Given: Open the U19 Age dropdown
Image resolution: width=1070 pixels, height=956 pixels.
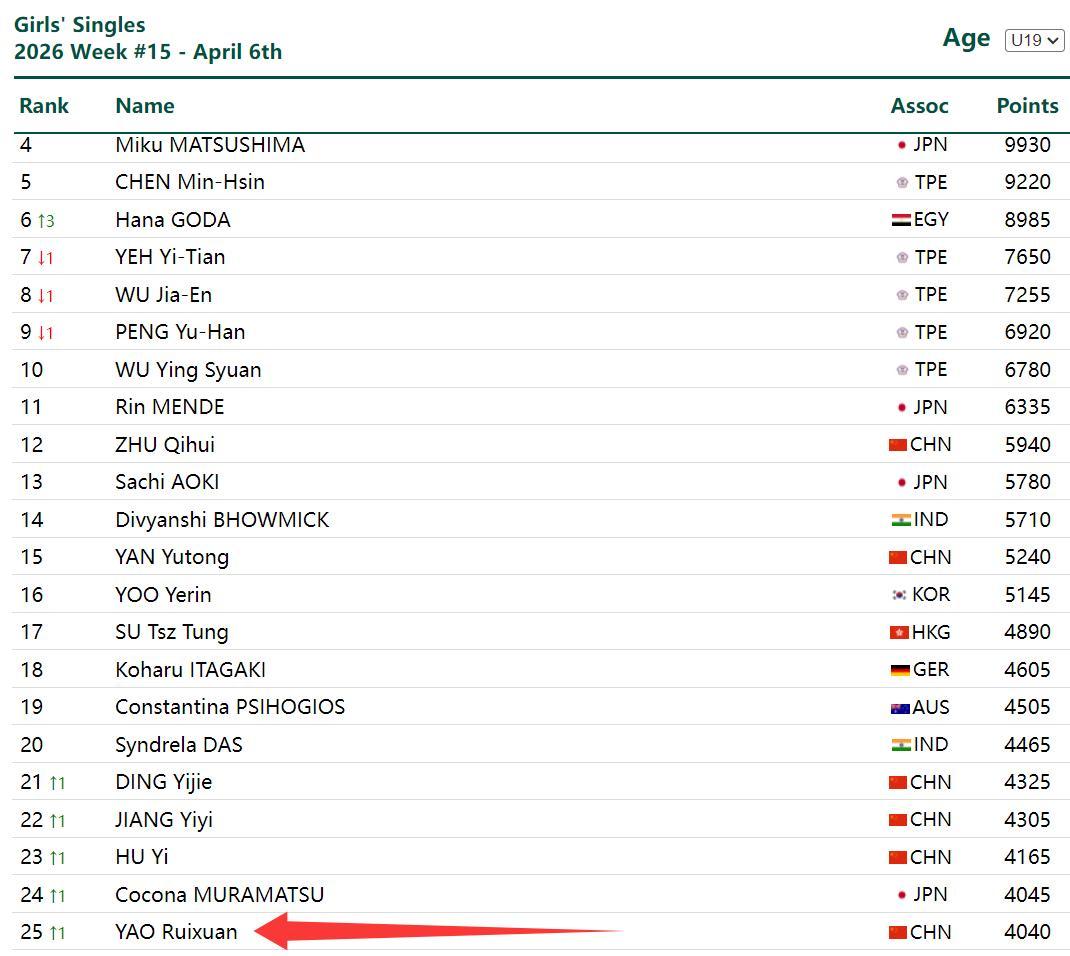Looking at the screenshot, I should point(1034,40).
